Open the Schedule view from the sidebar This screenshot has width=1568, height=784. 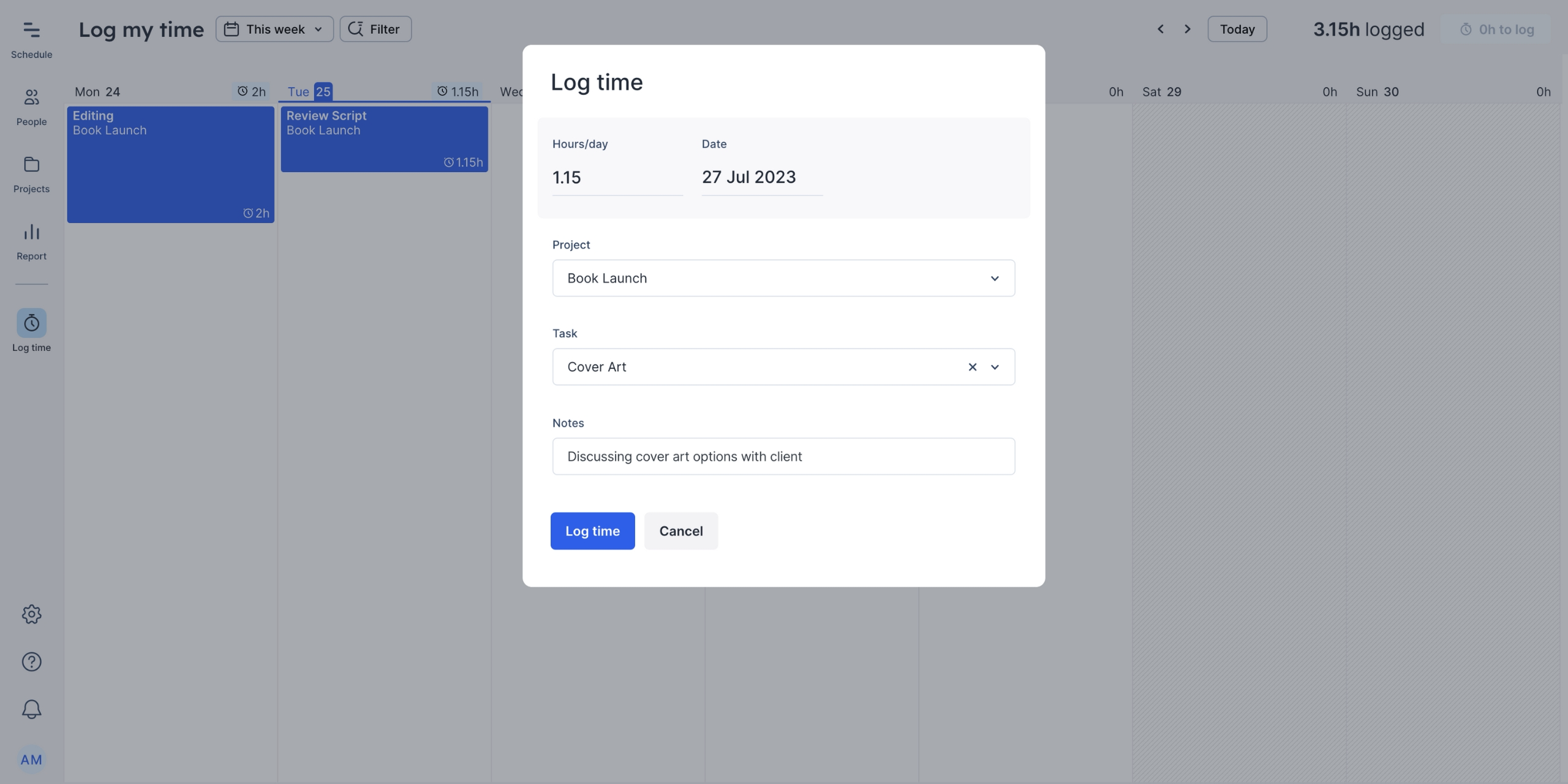(31, 38)
